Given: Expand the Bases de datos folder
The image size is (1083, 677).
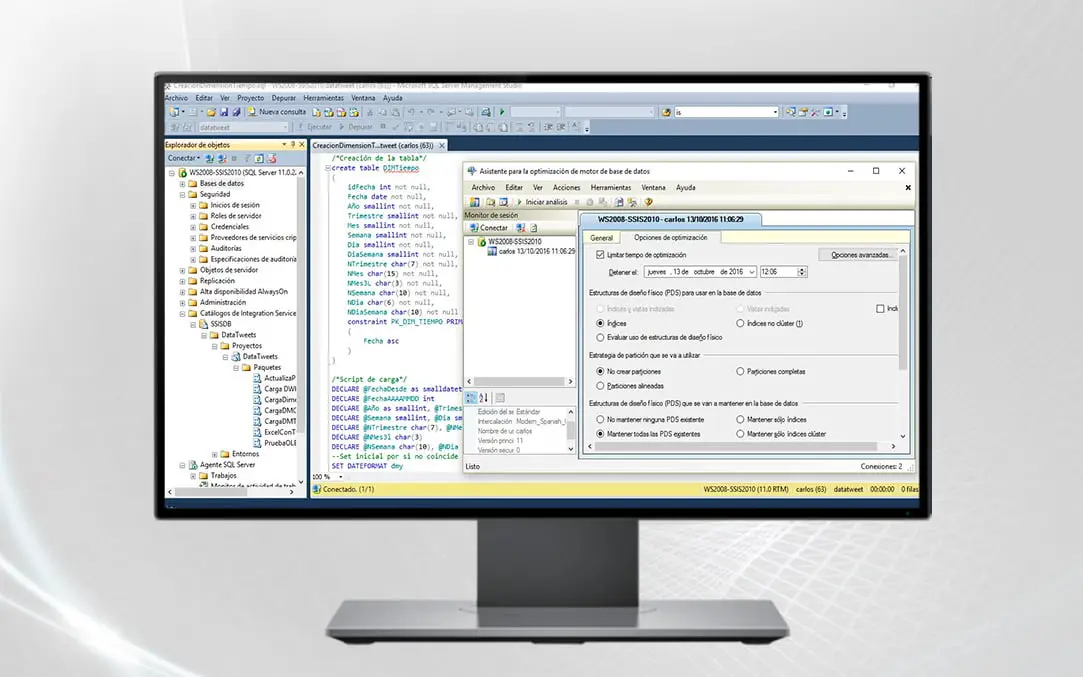Looking at the screenshot, I should 182,184.
